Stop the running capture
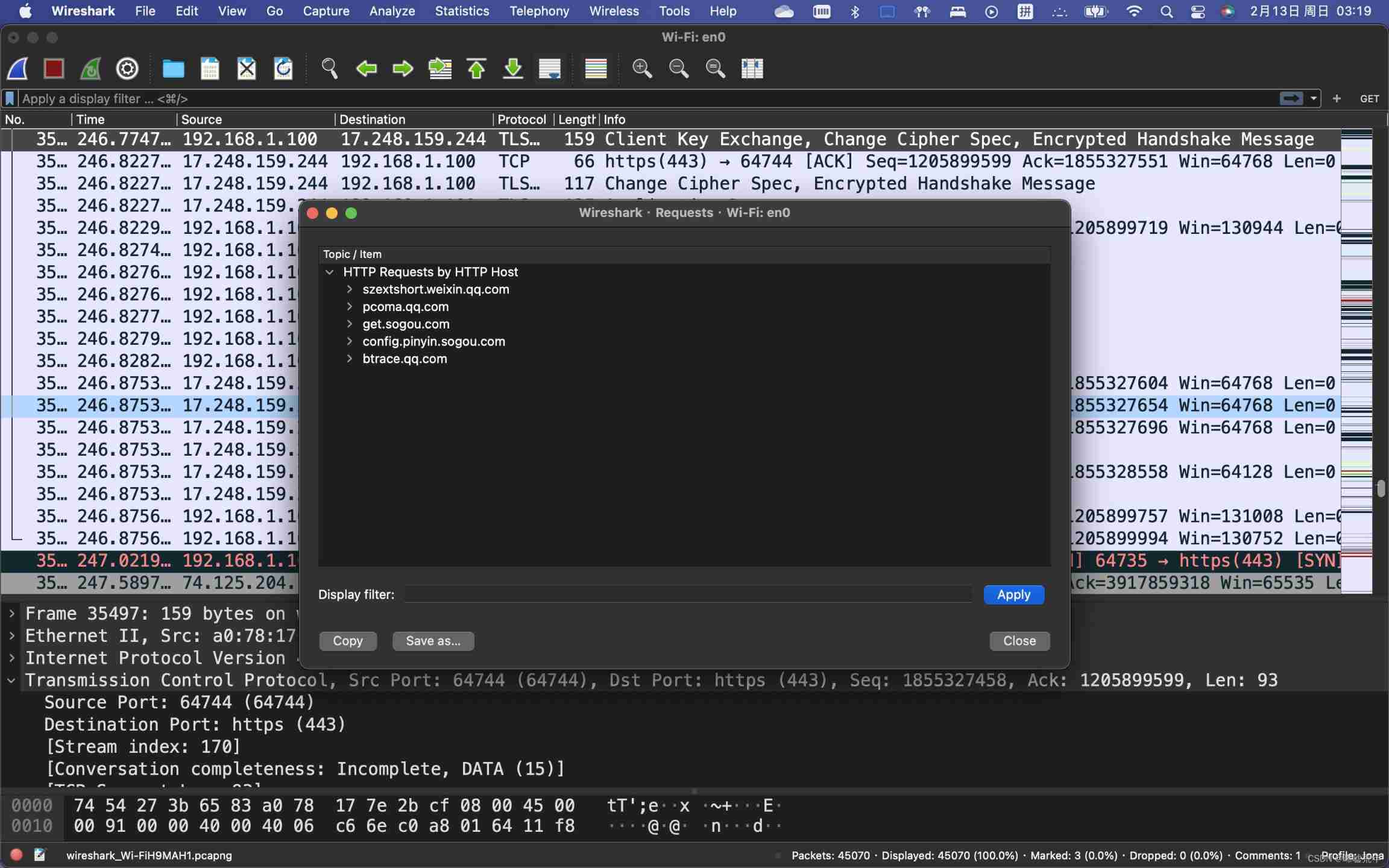Viewport: 1389px width, 868px height. [x=54, y=69]
